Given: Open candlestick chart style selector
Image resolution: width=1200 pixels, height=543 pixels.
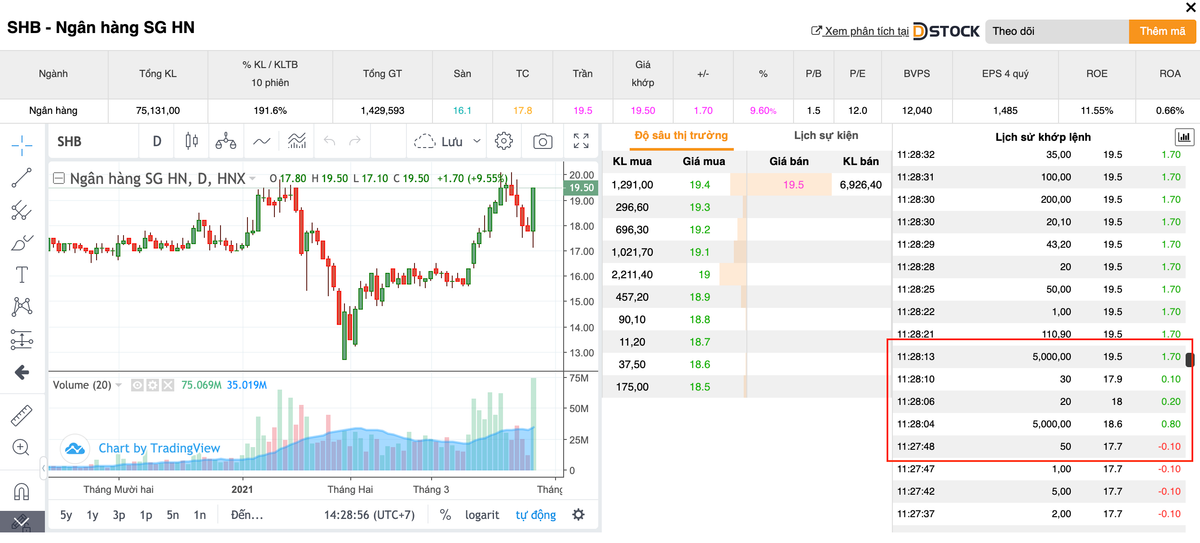Looking at the screenshot, I should coord(191,142).
